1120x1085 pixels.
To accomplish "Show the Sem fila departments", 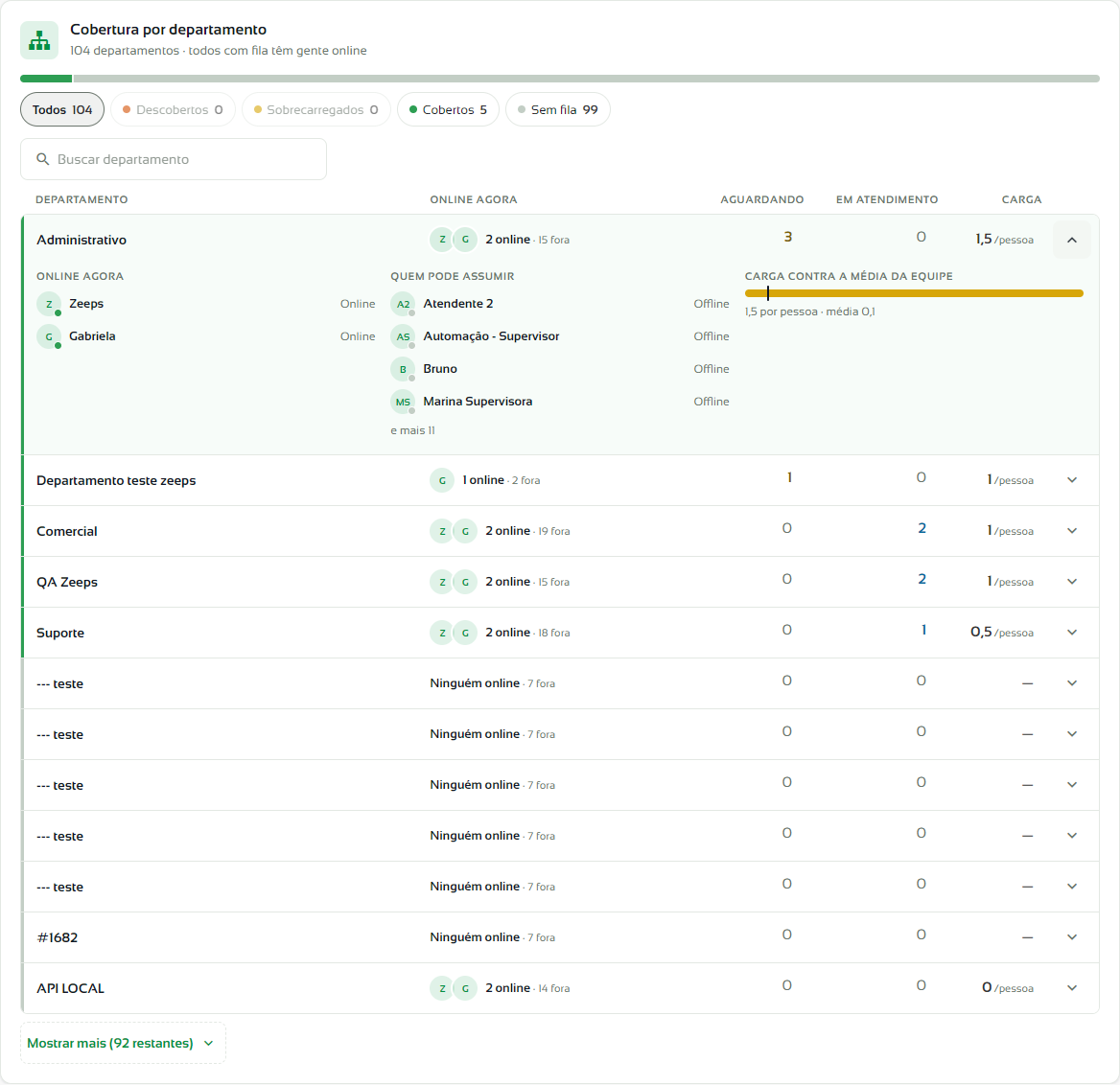I will pyautogui.click(x=558, y=110).
